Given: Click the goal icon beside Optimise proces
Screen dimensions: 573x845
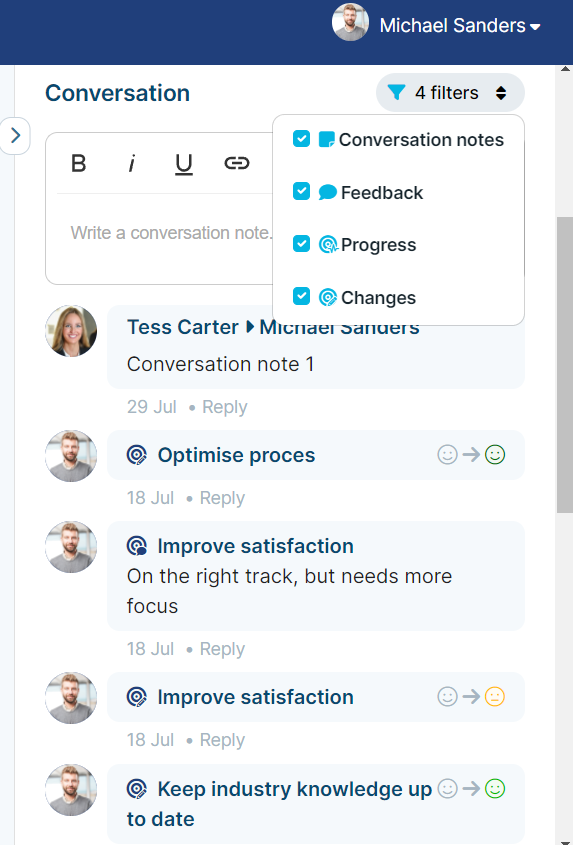Looking at the screenshot, I should click(137, 455).
